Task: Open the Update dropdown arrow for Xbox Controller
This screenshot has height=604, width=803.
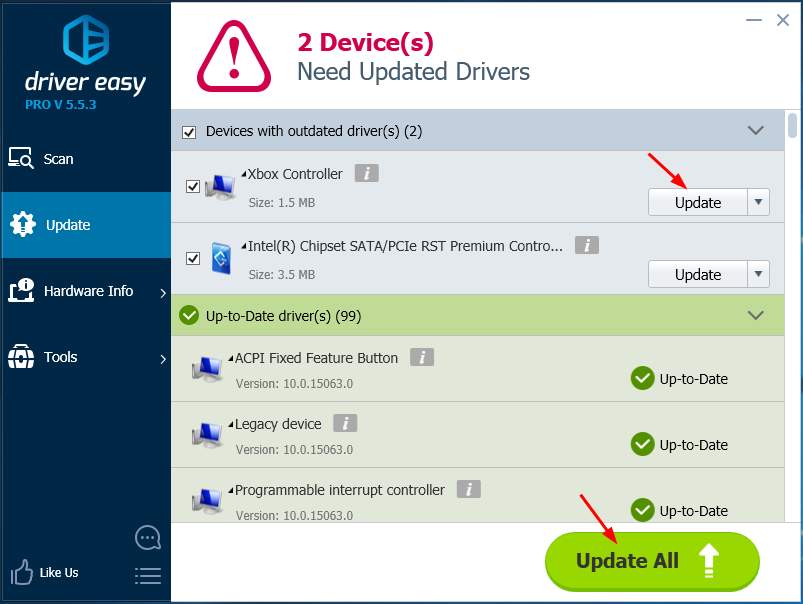Action: [x=758, y=202]
